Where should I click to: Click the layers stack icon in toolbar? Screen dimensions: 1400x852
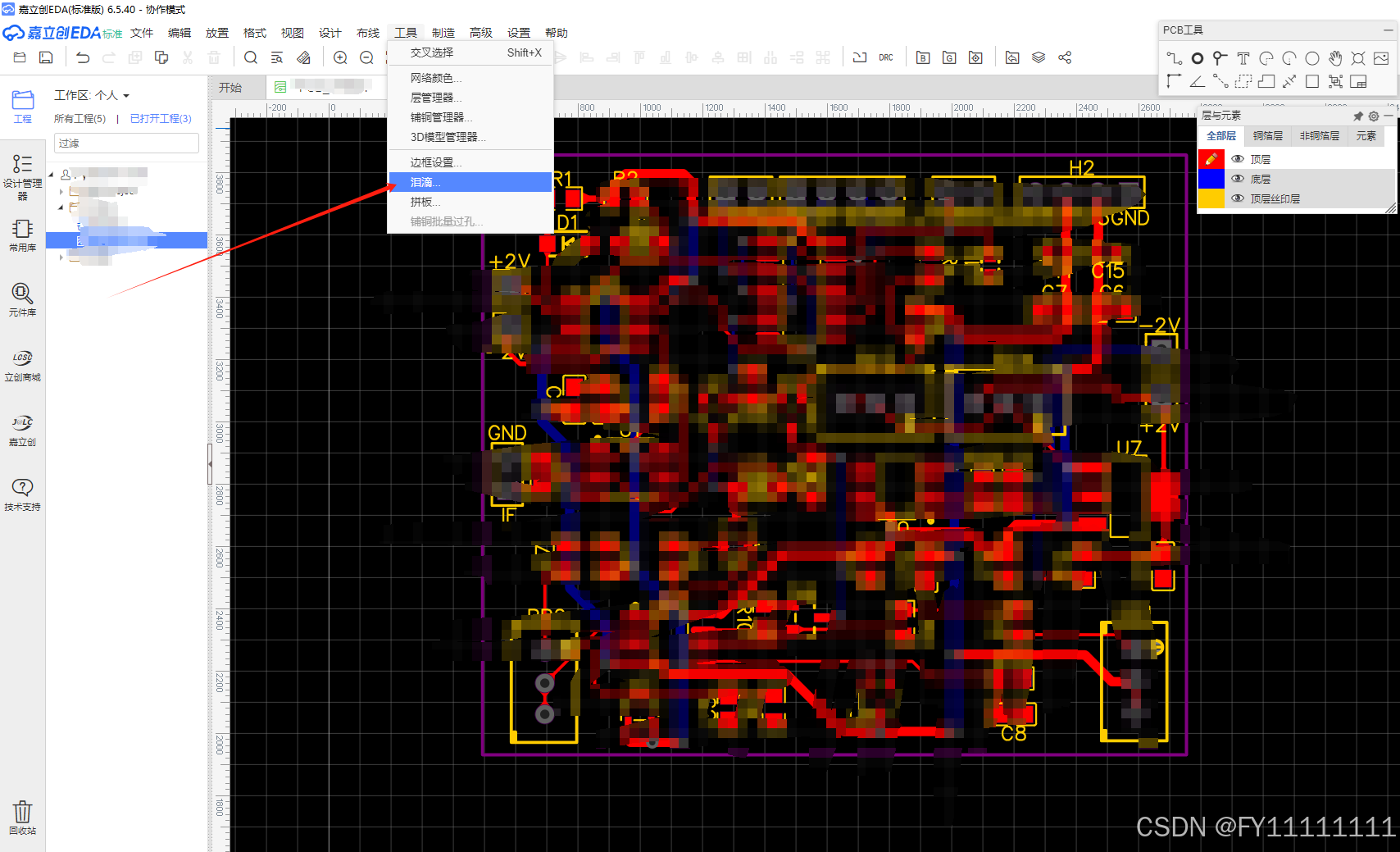(x=1039, y=57)
